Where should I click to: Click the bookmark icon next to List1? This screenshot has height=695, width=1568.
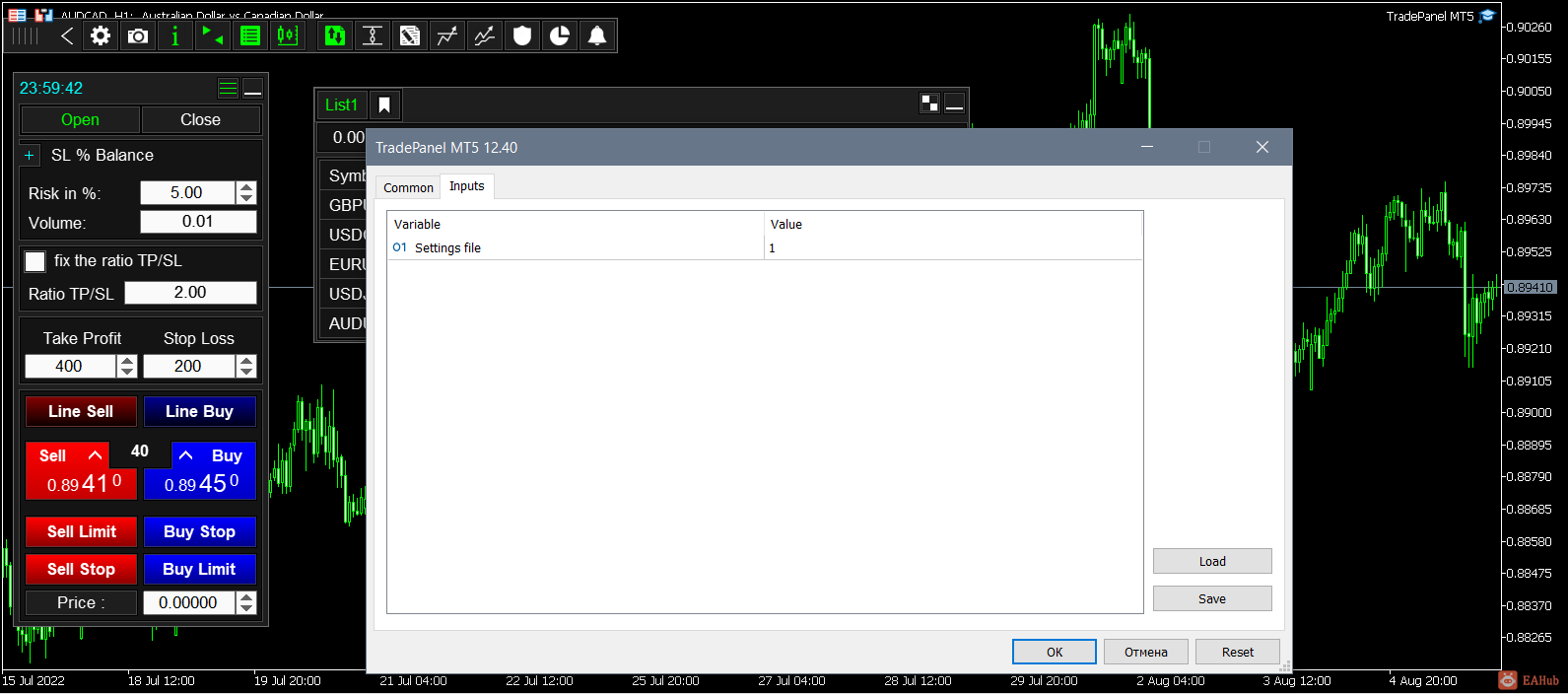[384, 104]
